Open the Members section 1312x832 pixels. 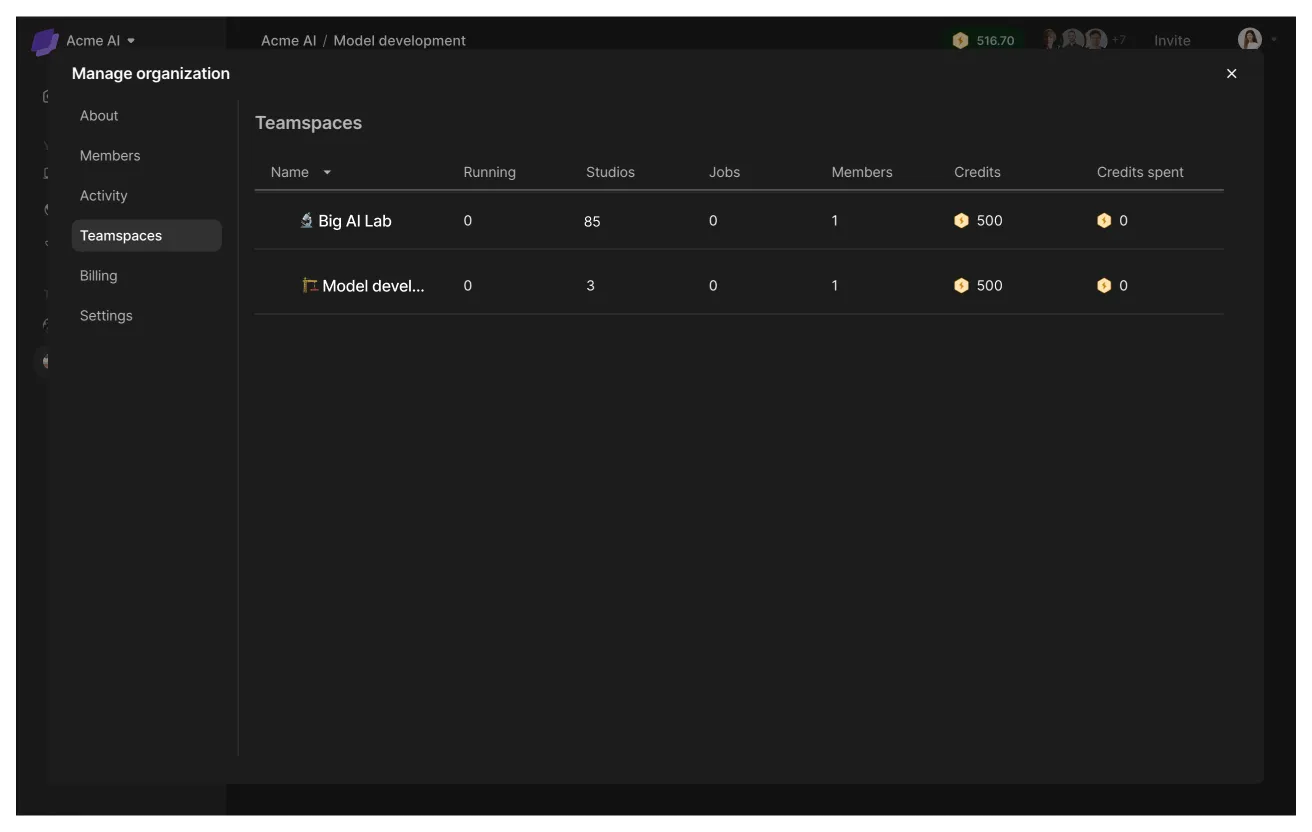click(x=110, y=156)
